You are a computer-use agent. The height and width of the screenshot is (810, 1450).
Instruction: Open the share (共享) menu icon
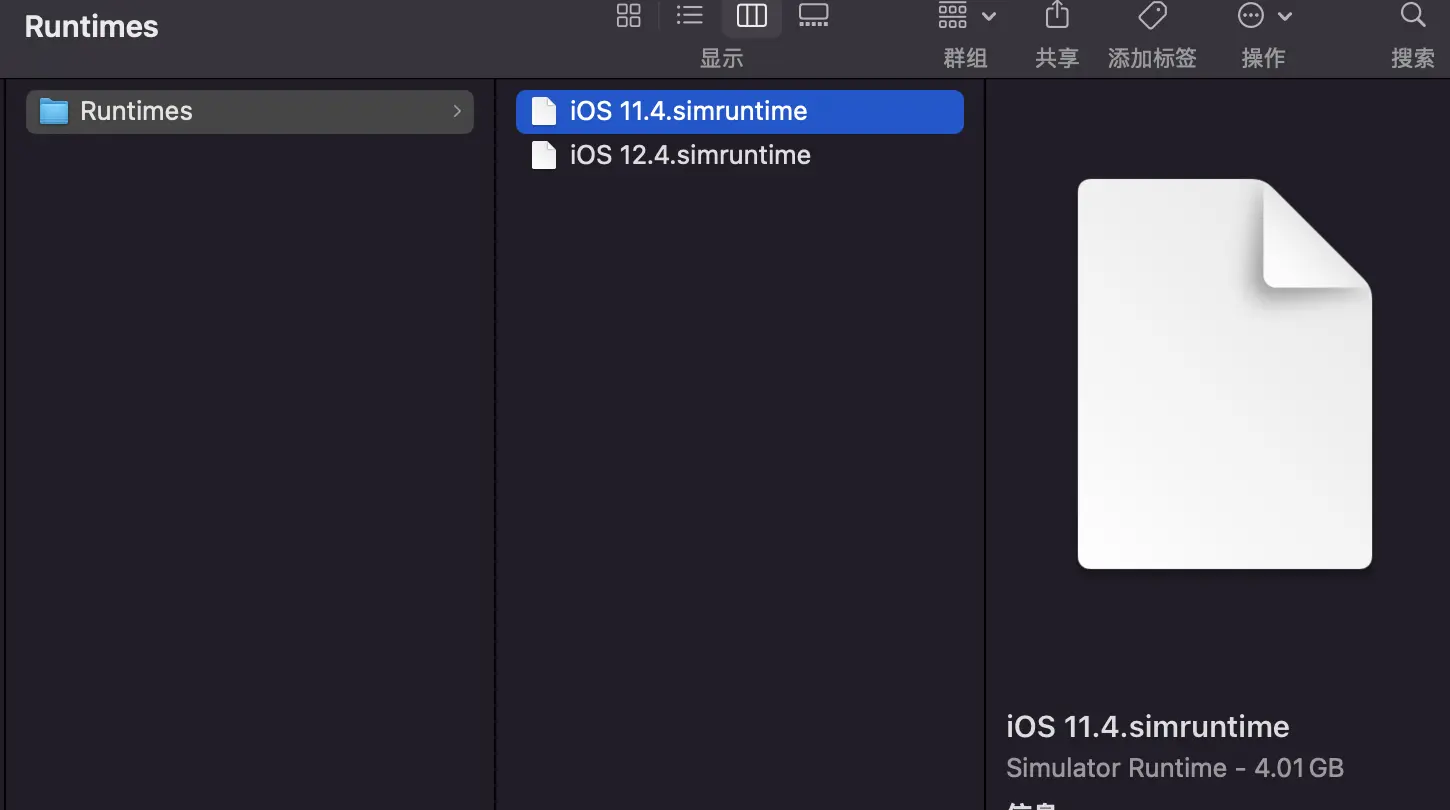point(1057,15)
